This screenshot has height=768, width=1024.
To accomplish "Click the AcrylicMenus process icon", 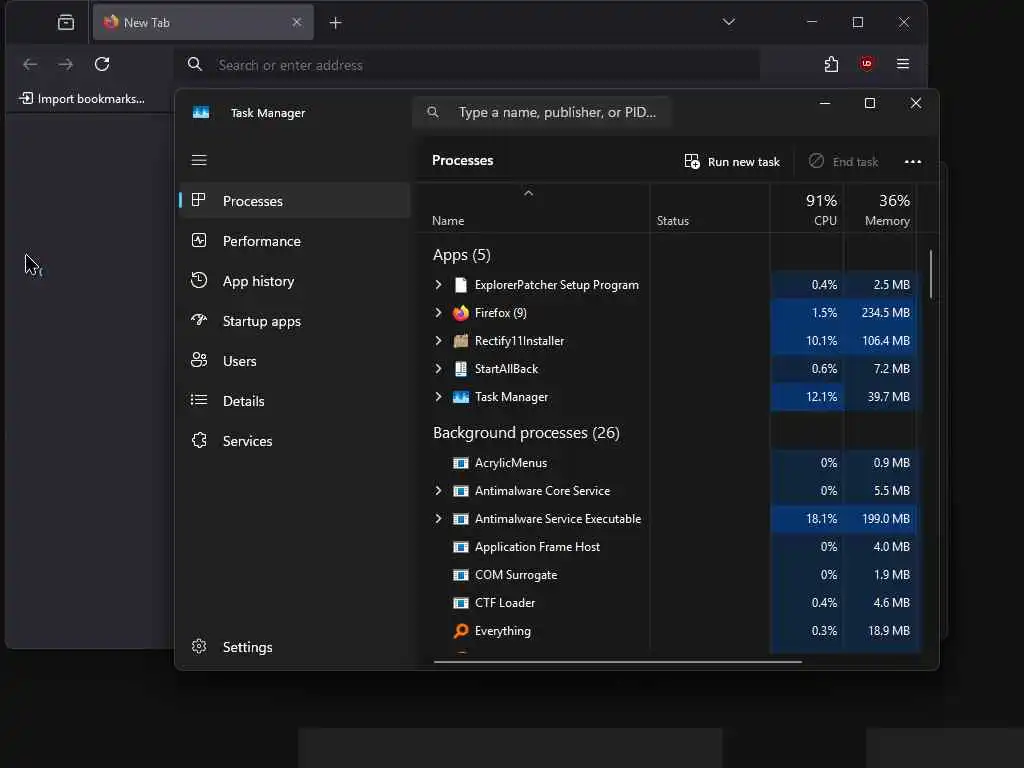I will pos(460,463).
